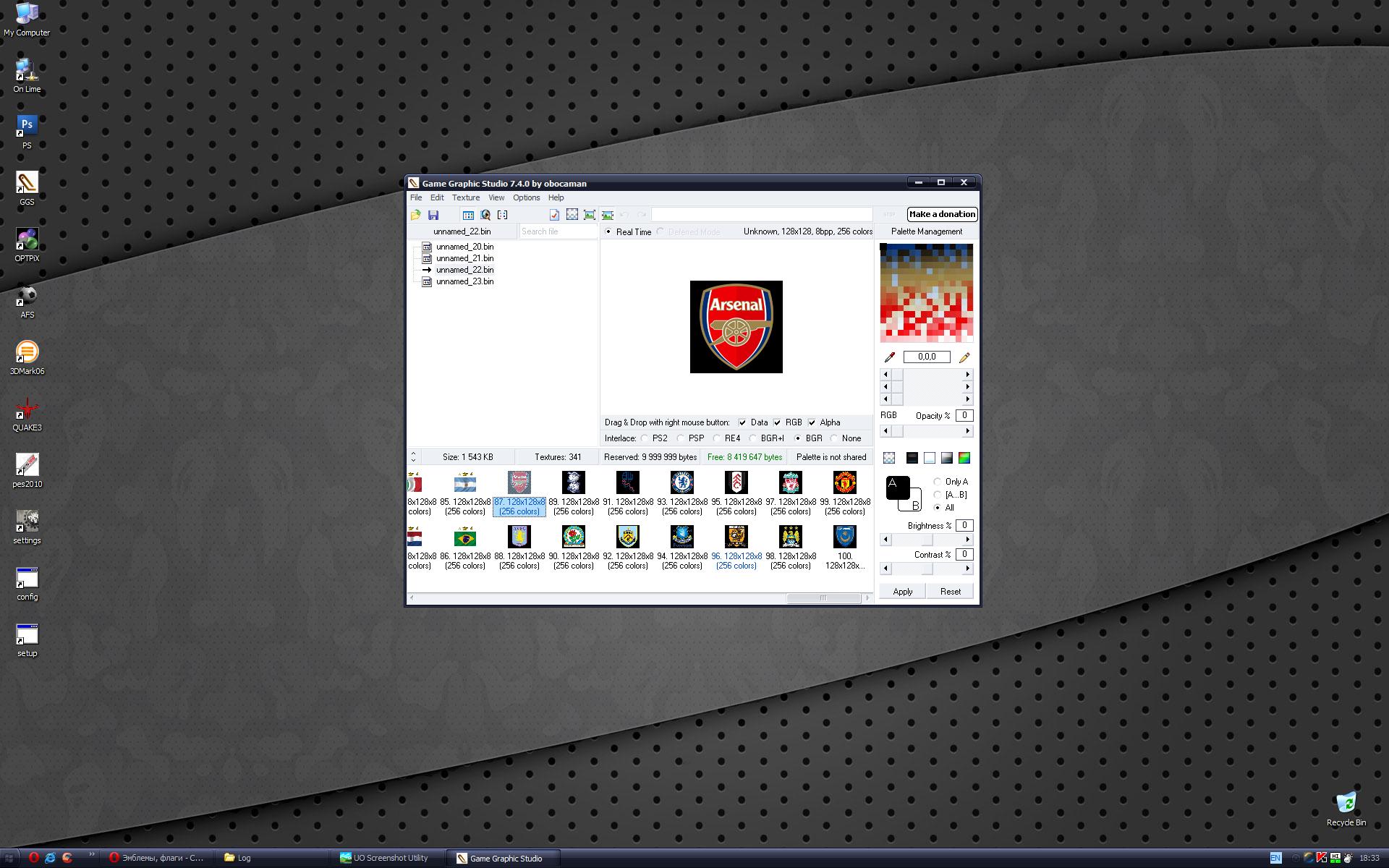Select unnamed_20.bin in the file tree
Screen dimensions: 1389x868
click(x=464, y=247)
